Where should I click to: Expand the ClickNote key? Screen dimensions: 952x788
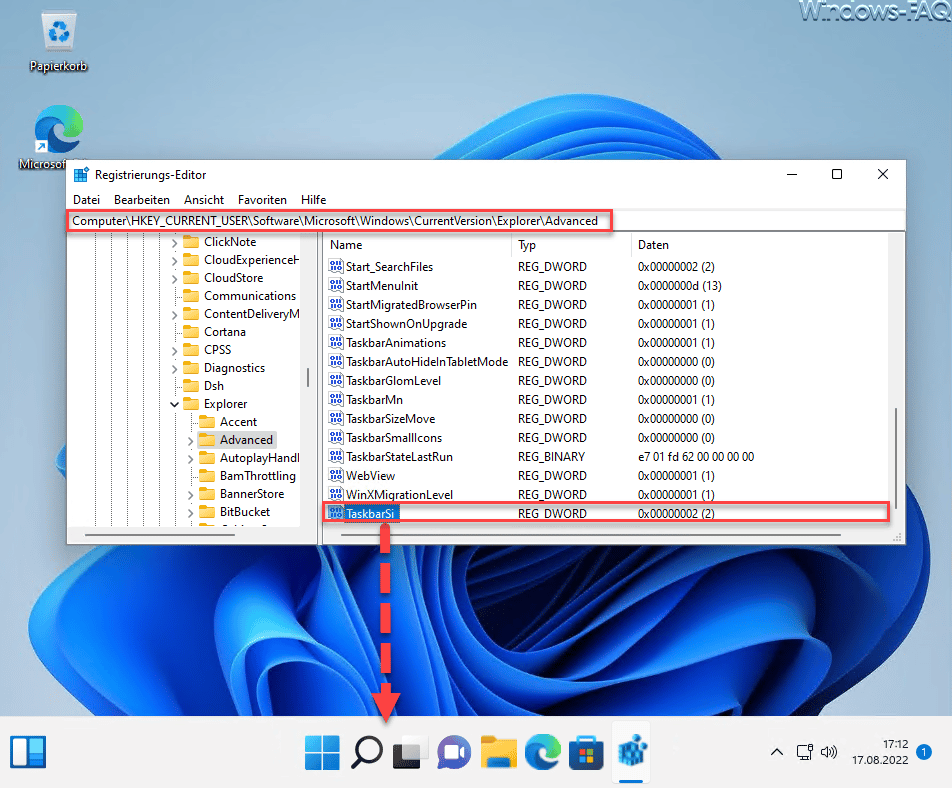click(175, 243)
